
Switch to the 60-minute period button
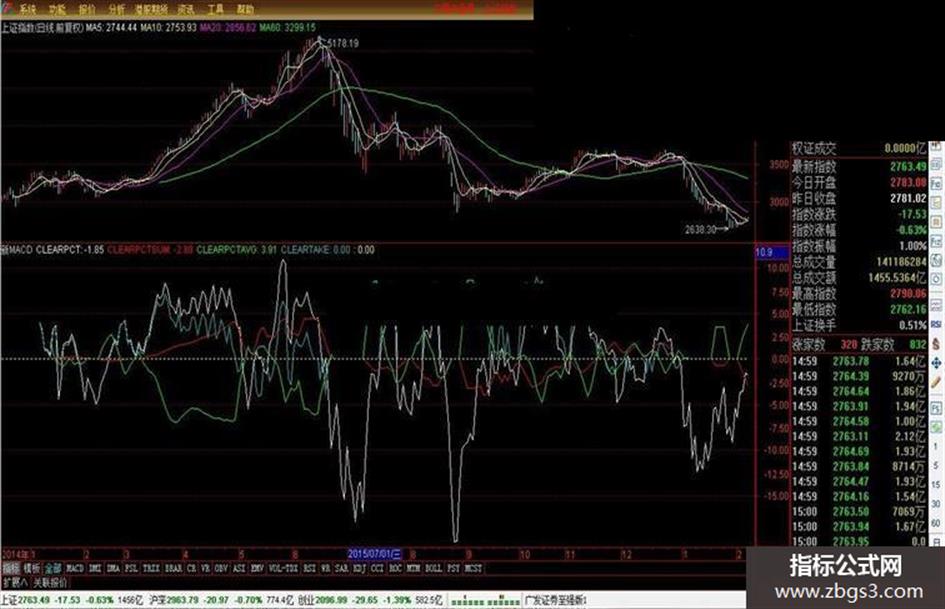pos(936,522)
